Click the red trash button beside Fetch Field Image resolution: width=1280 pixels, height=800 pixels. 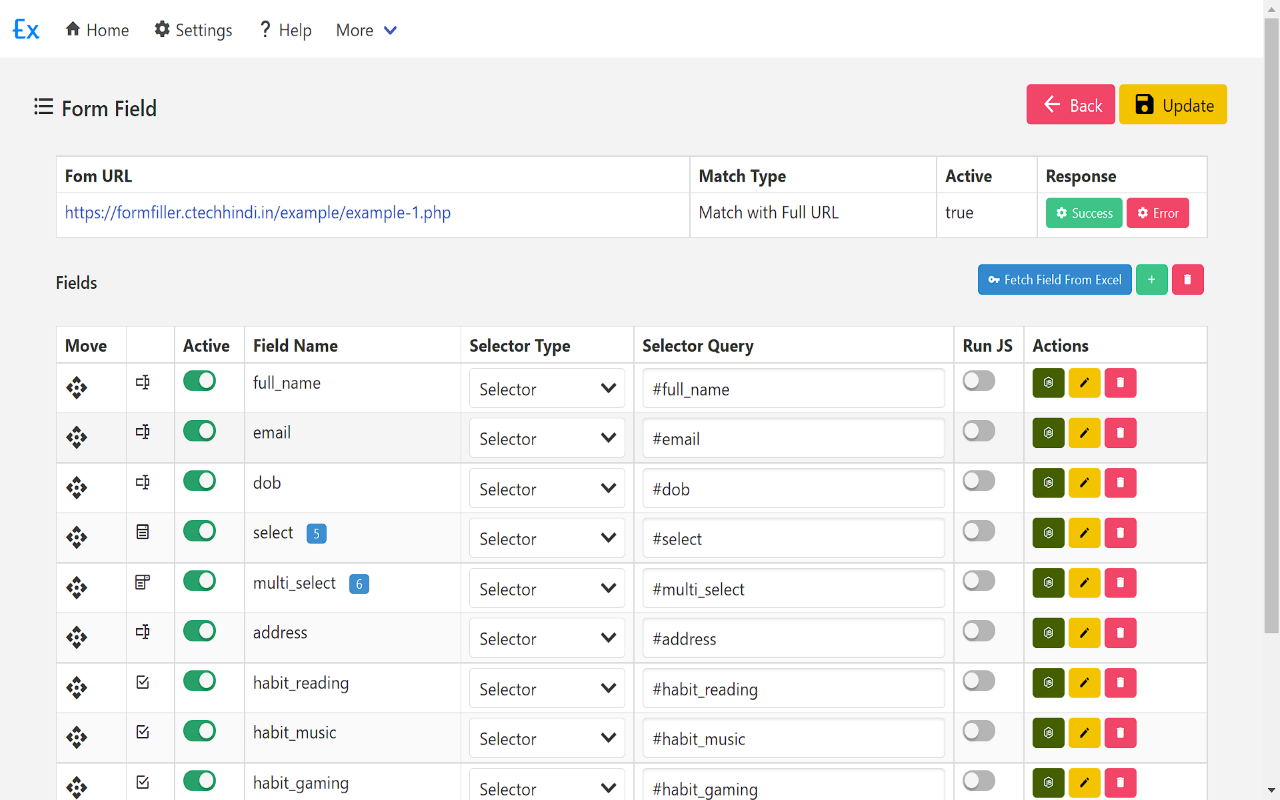point(1187,280)
